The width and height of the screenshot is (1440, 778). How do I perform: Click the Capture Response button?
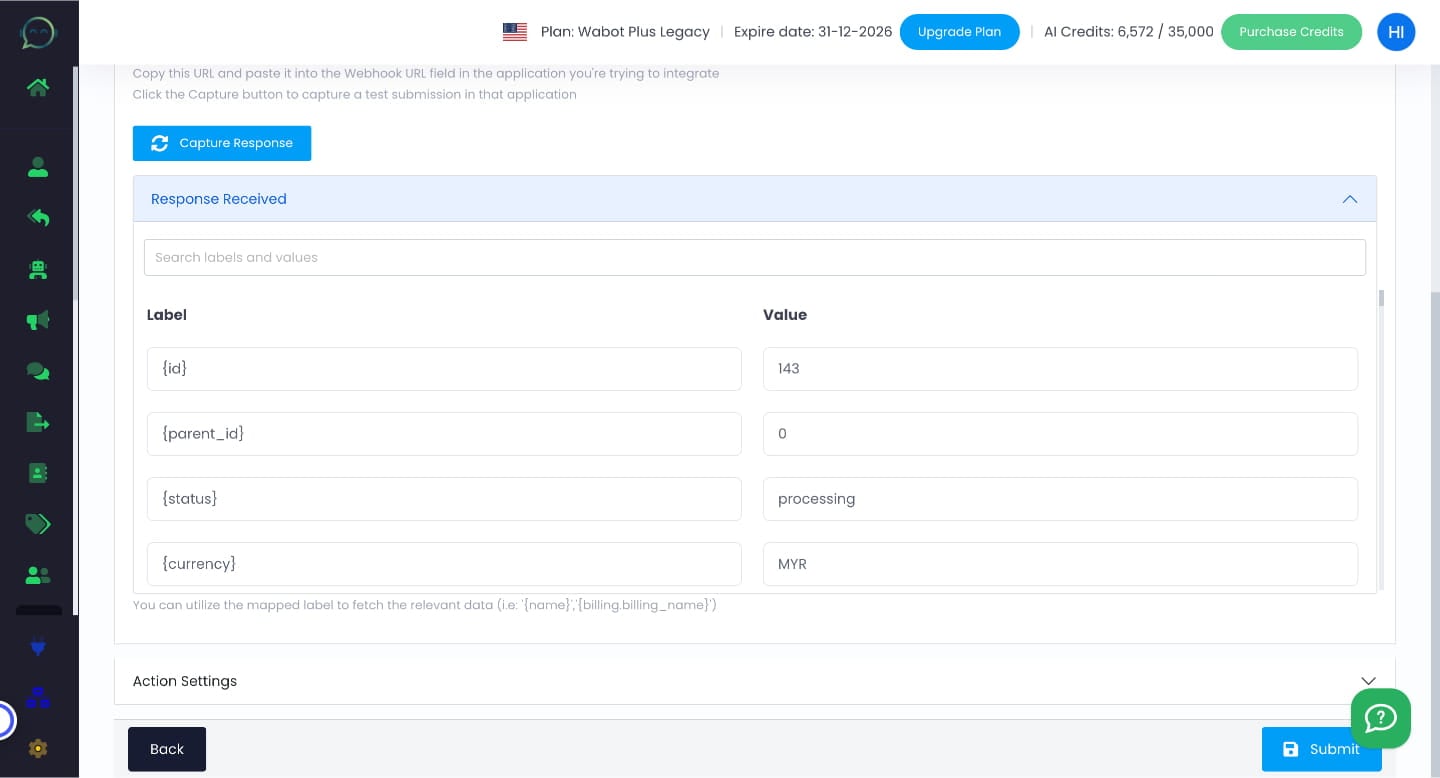click(x=222, y=143)
